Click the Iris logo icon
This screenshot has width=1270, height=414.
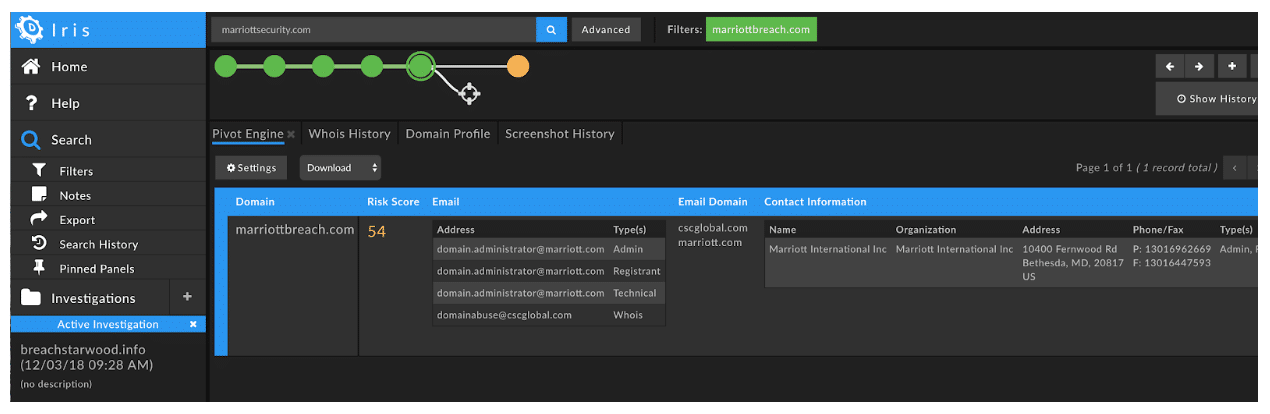click(30, 30)
